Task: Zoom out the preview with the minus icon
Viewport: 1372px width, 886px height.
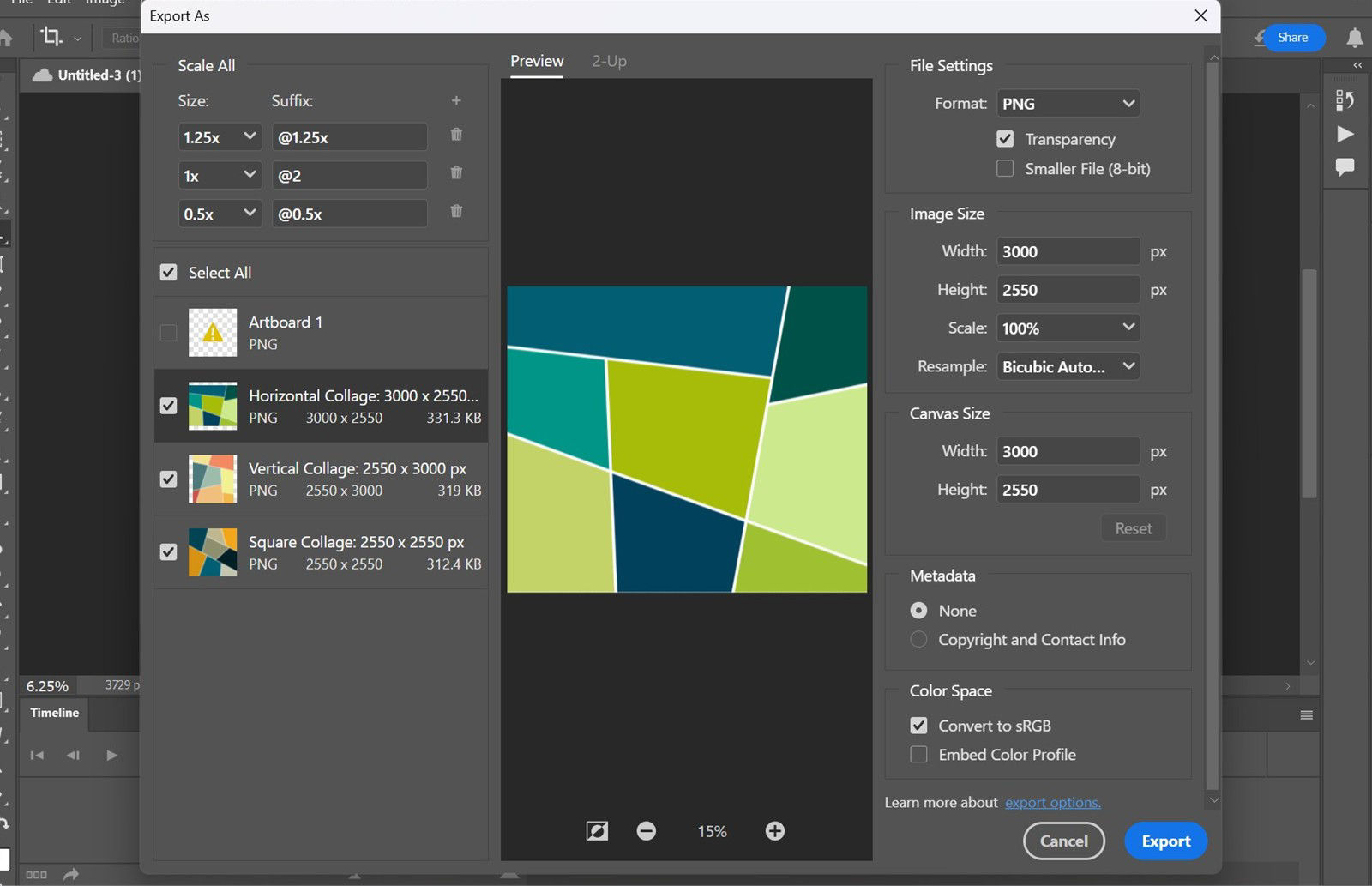Action: [647, 830]
